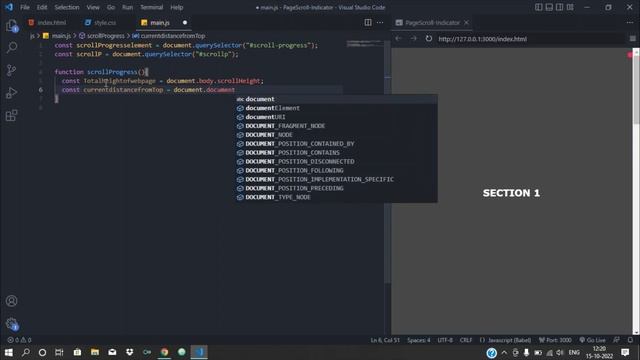Reload the preview browser page
This screenshot has height=360, width=640.
[429, 38]
